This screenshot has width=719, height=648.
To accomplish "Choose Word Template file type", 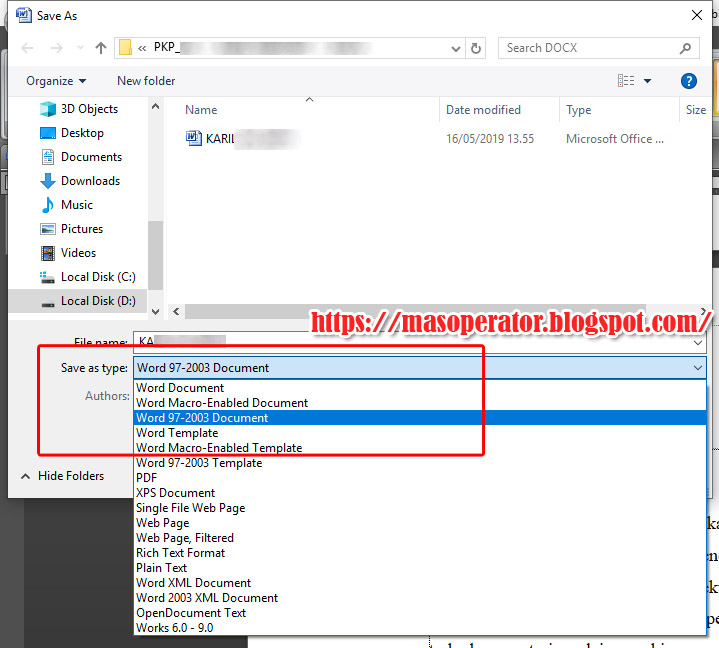I will pyautogui.click(x=420, y=433).
